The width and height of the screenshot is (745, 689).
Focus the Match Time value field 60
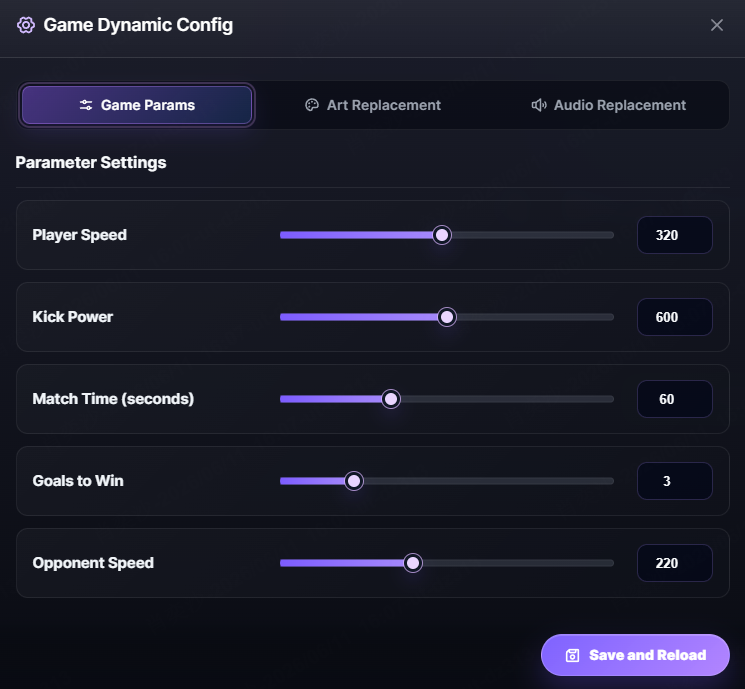[x=675, y=399]
